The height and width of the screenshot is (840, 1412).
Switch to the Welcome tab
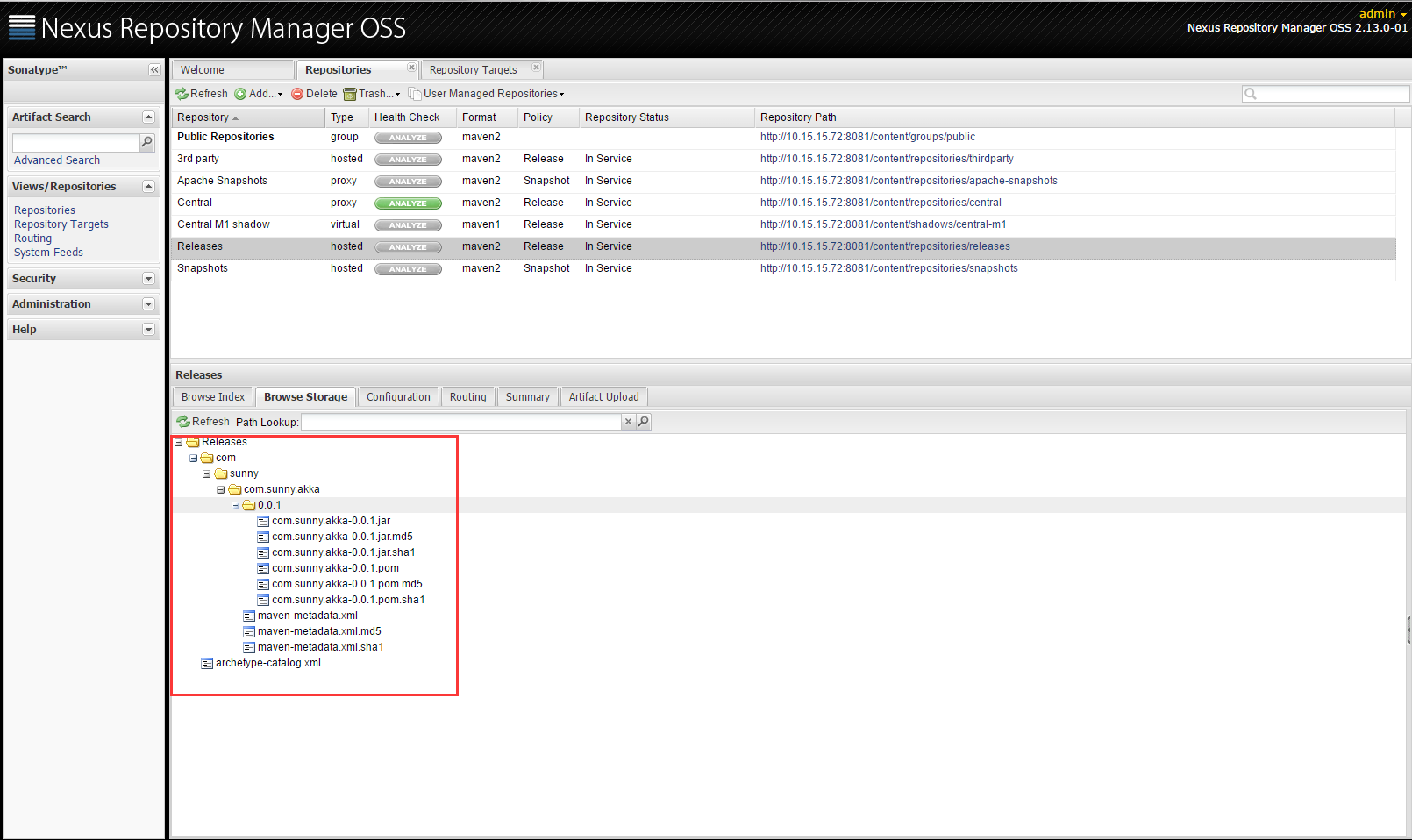(232, 70)
